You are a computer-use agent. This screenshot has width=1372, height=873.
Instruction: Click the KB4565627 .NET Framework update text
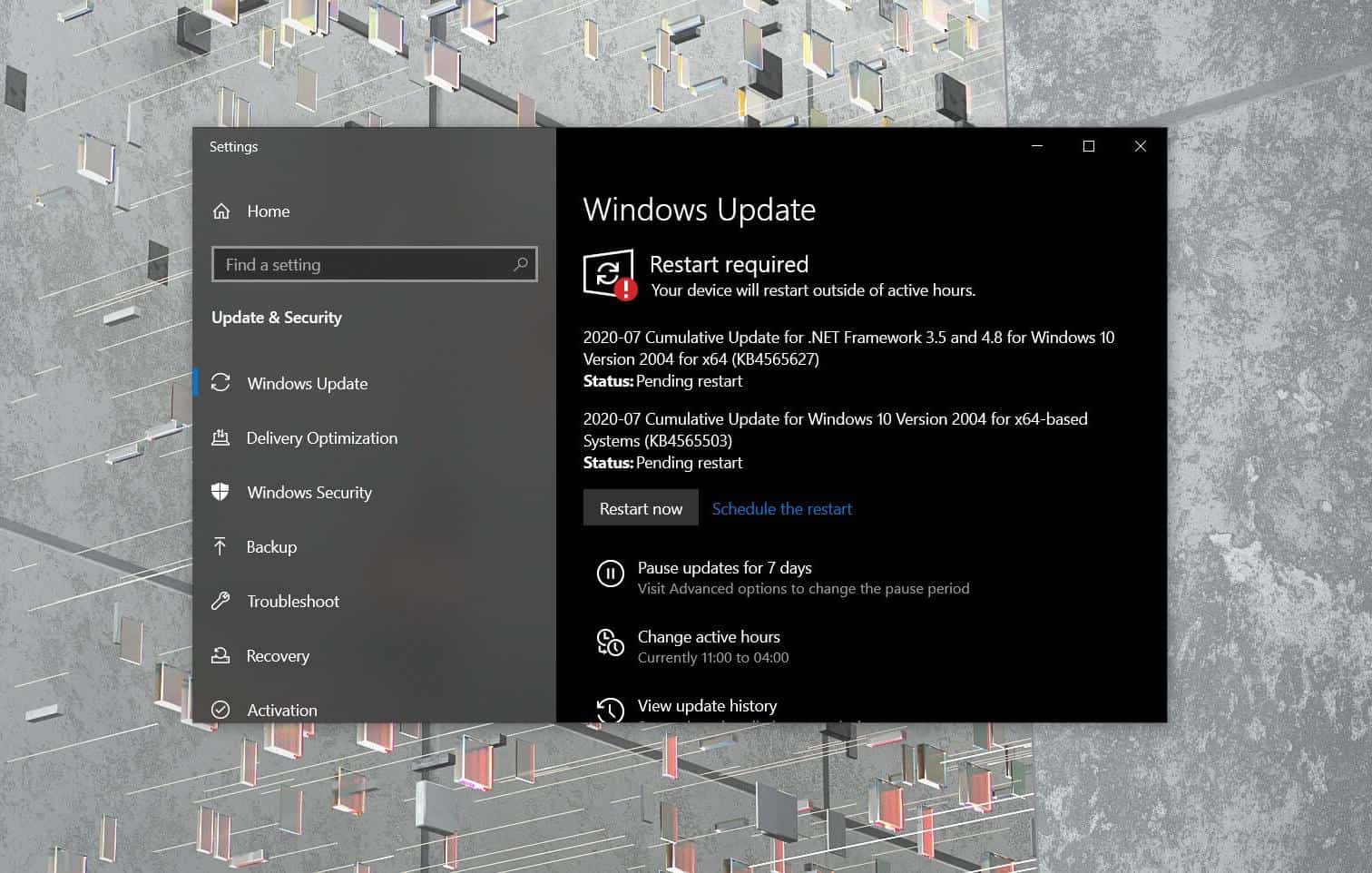(848, 348)
